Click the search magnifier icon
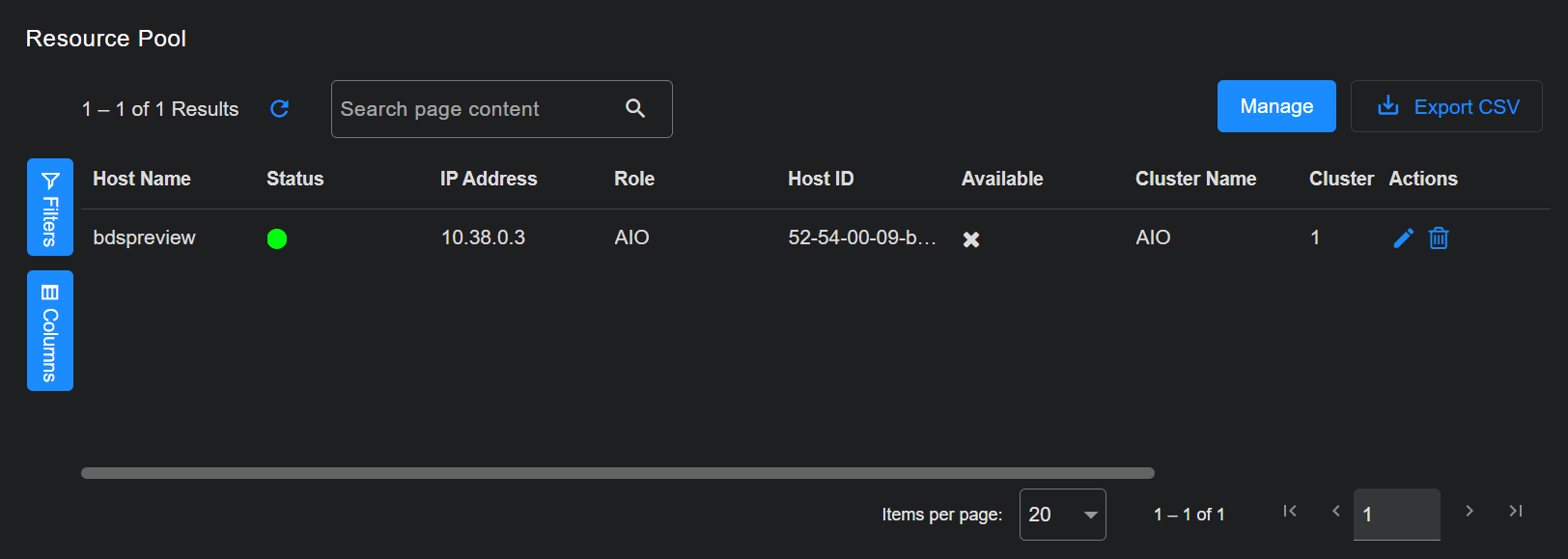 pos(634,108)
